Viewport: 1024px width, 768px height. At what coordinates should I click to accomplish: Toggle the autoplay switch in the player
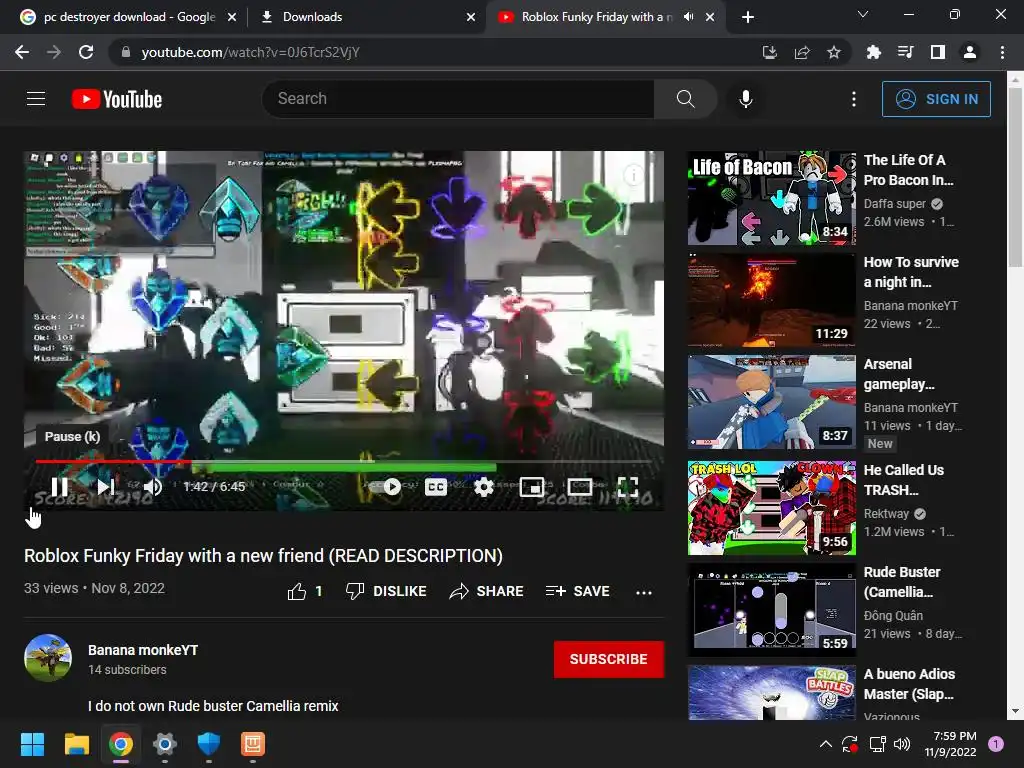coord(392,487)
